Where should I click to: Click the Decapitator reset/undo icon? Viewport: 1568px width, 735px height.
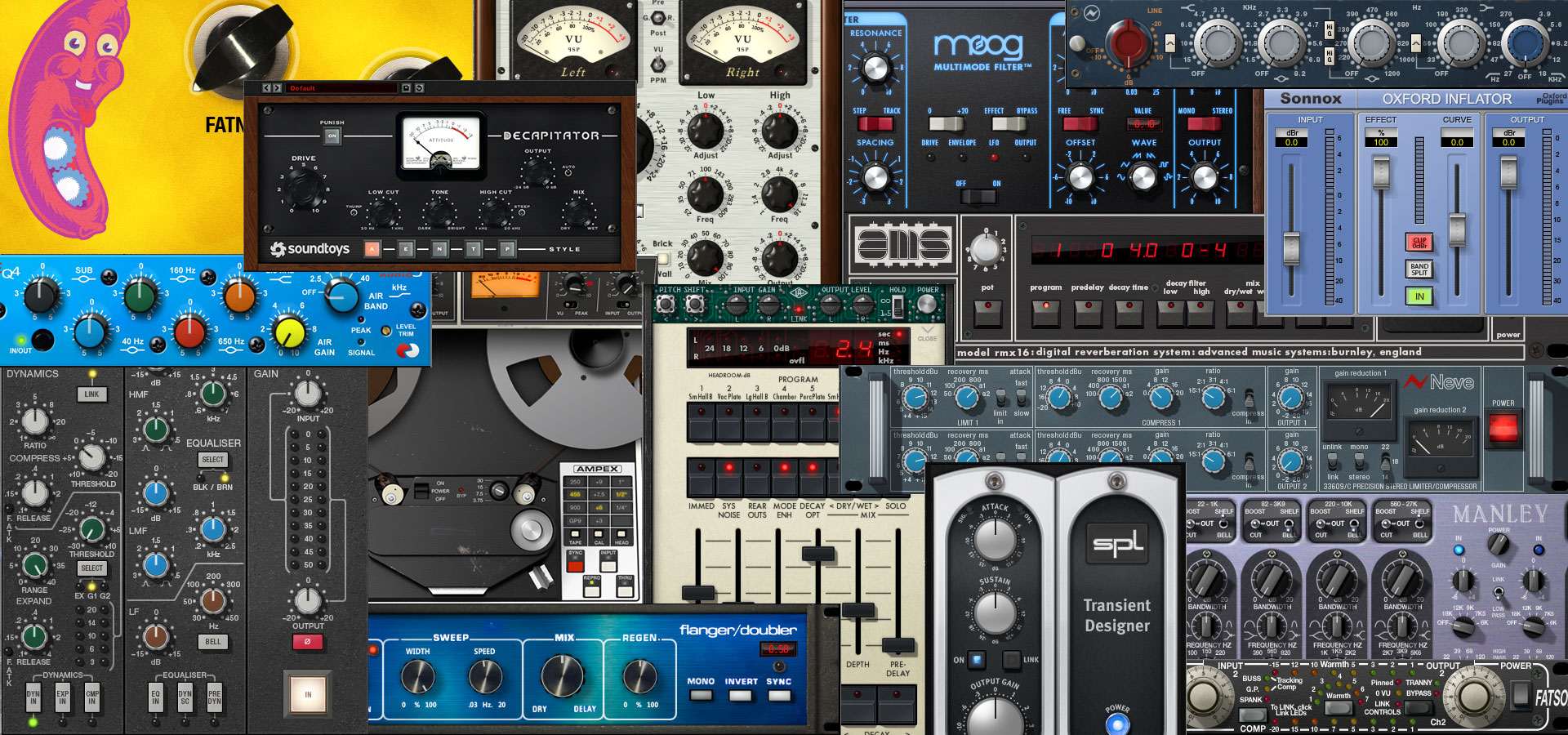tap(419, 87)
